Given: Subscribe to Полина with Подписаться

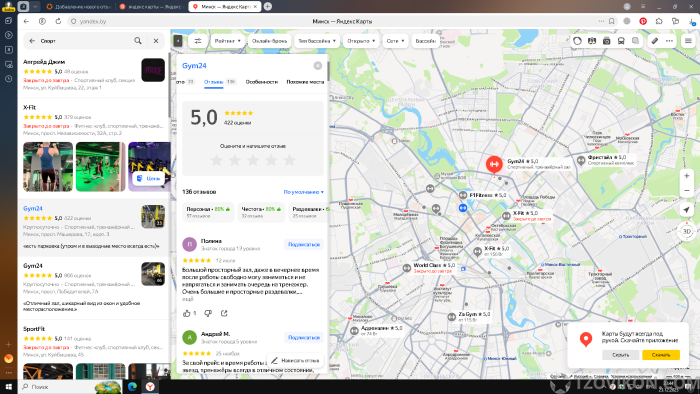Looking at the screenshot, I should pyautogui.click(x=304, y=245).
